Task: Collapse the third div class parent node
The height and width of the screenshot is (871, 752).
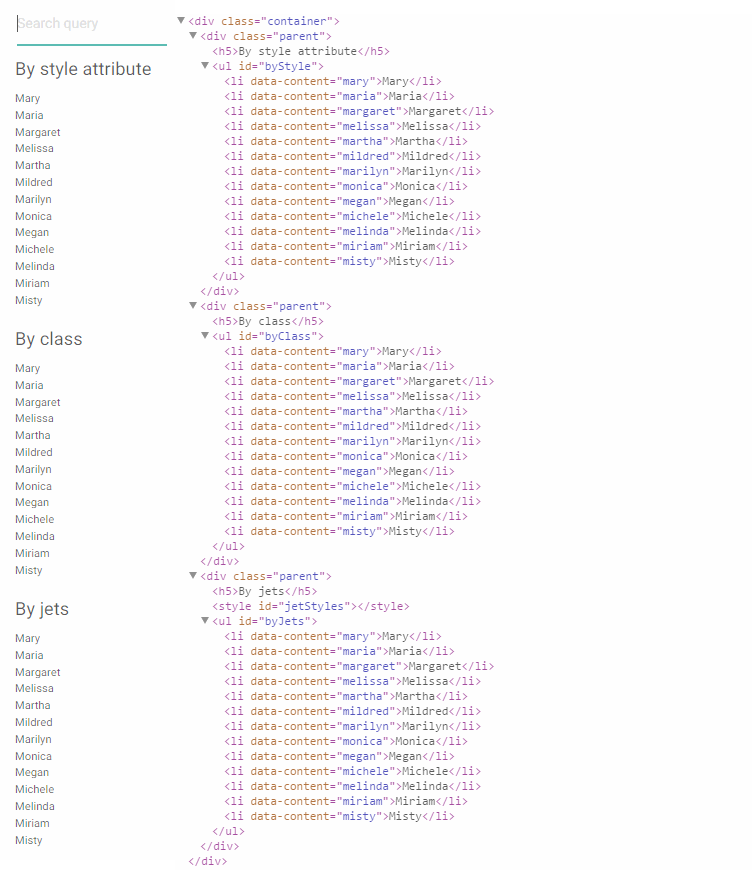Action: (193, 575)
